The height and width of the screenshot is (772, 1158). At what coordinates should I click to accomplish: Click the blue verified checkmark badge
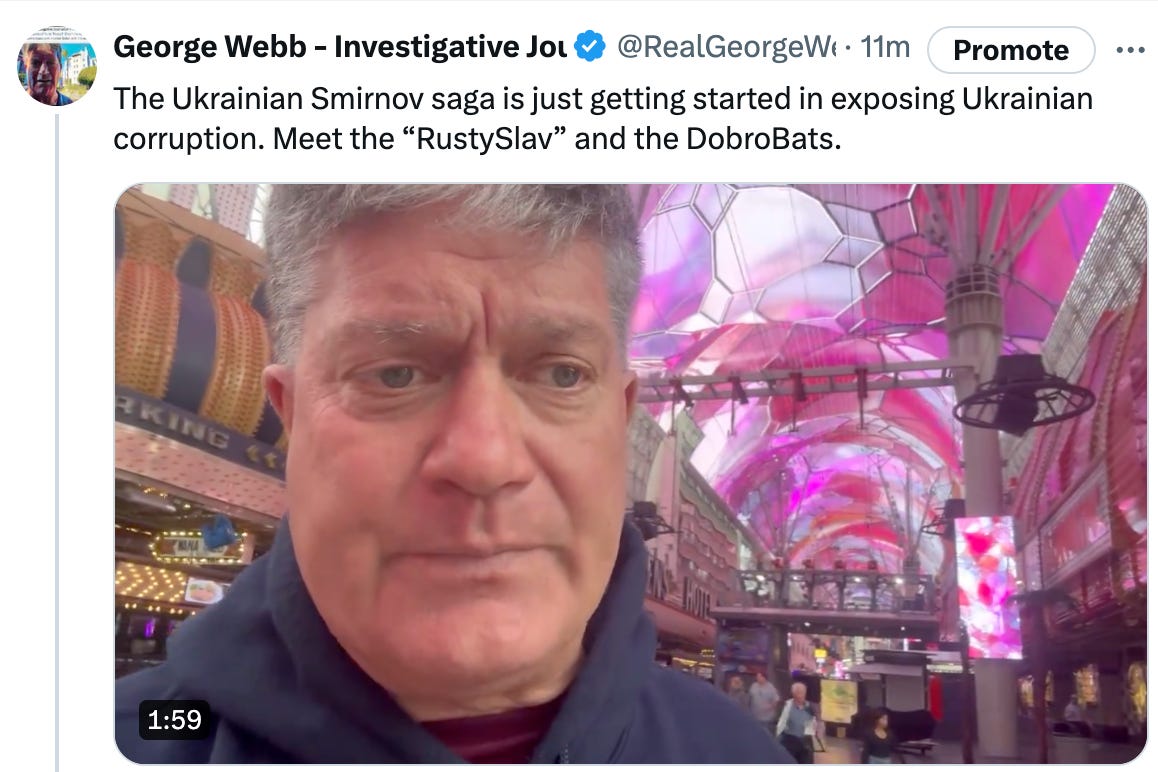tap(590, 47)
